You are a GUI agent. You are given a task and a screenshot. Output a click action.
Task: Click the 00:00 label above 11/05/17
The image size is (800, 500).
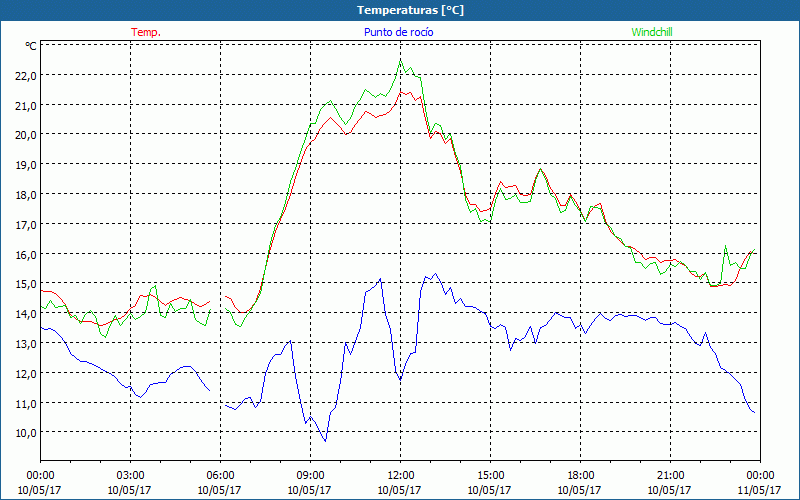tap(760, 476)
